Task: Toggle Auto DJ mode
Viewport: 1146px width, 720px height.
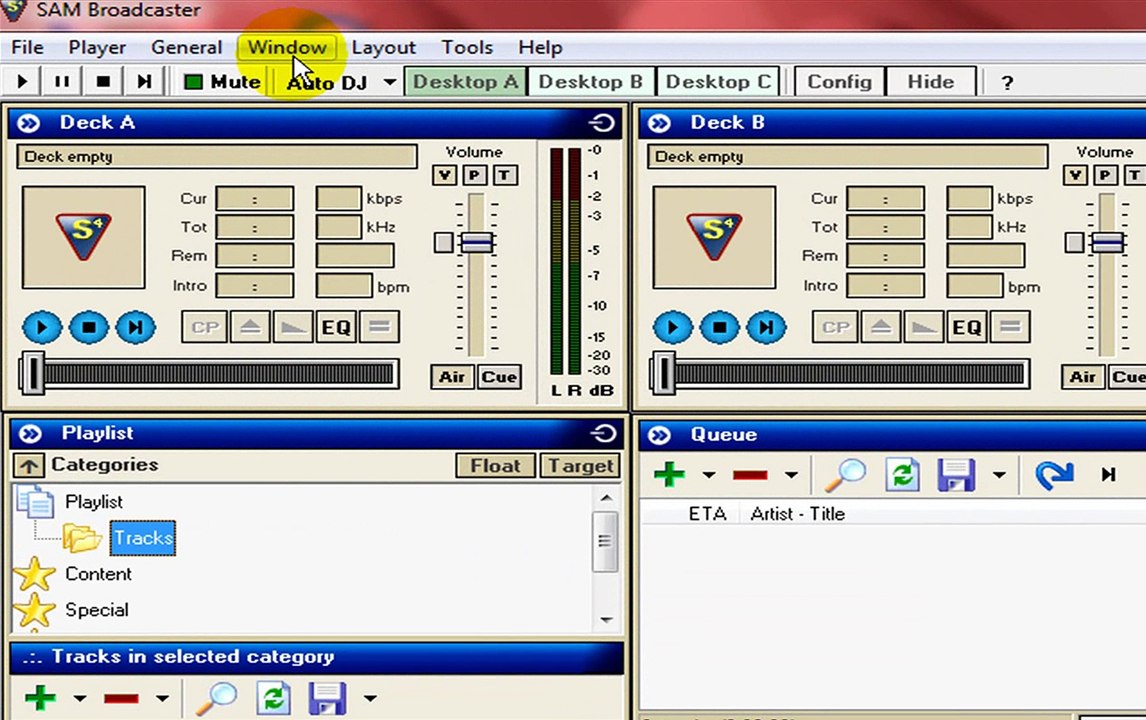Action: click(327, 83)
